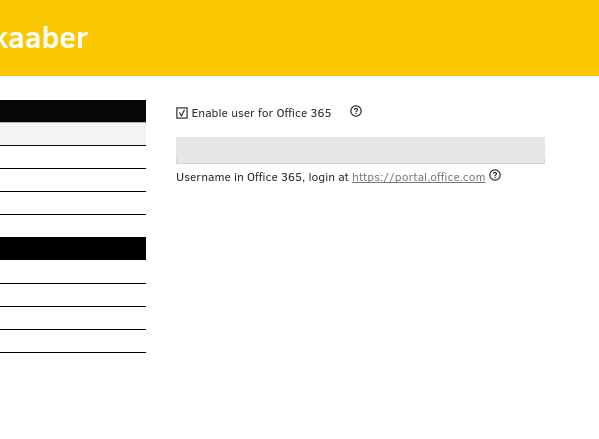Select last blank row above second black sidebar header
The height and width of the screenshot is (439, 599).
(x=73, y=203)
